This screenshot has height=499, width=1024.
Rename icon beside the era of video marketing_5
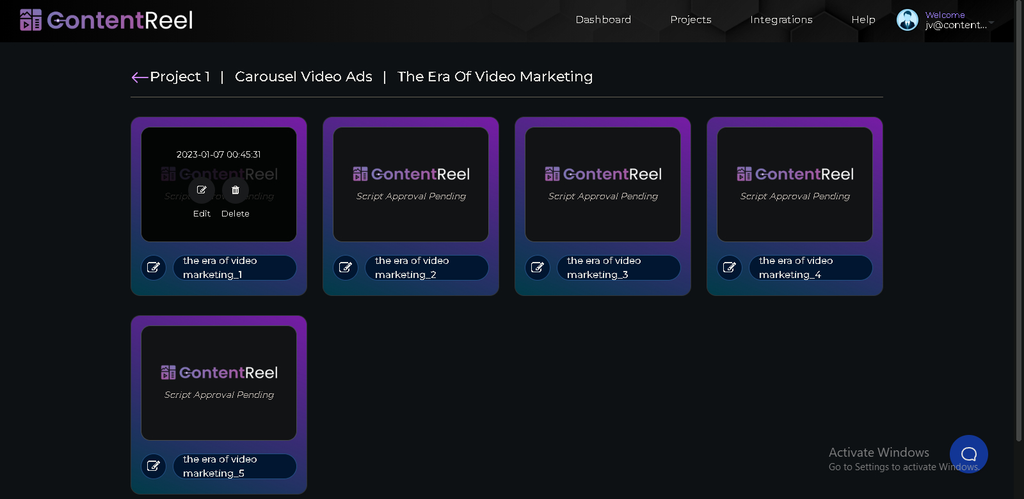(x=153, y=466)
